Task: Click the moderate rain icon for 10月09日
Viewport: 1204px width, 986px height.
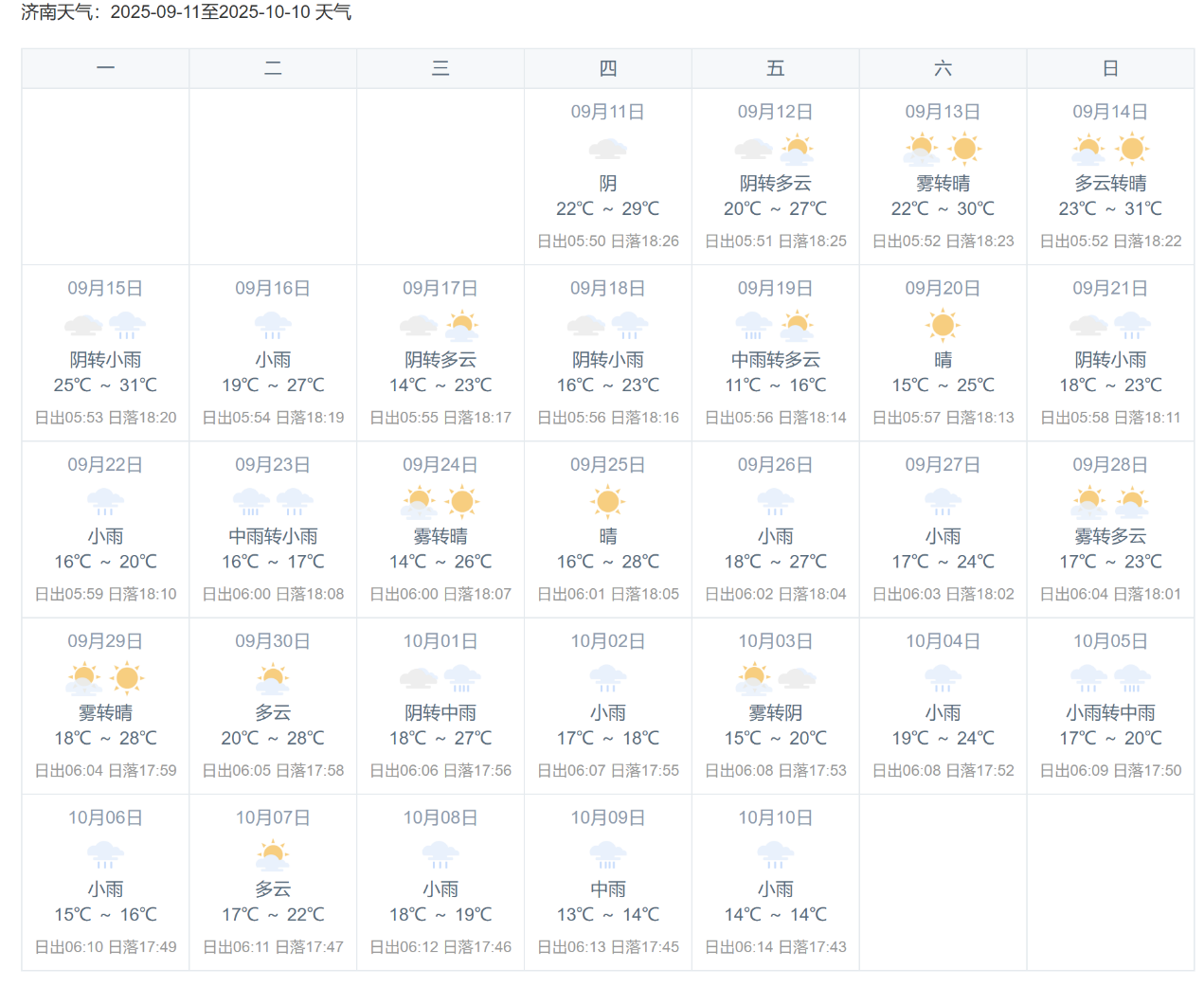Action: [607, 855]
